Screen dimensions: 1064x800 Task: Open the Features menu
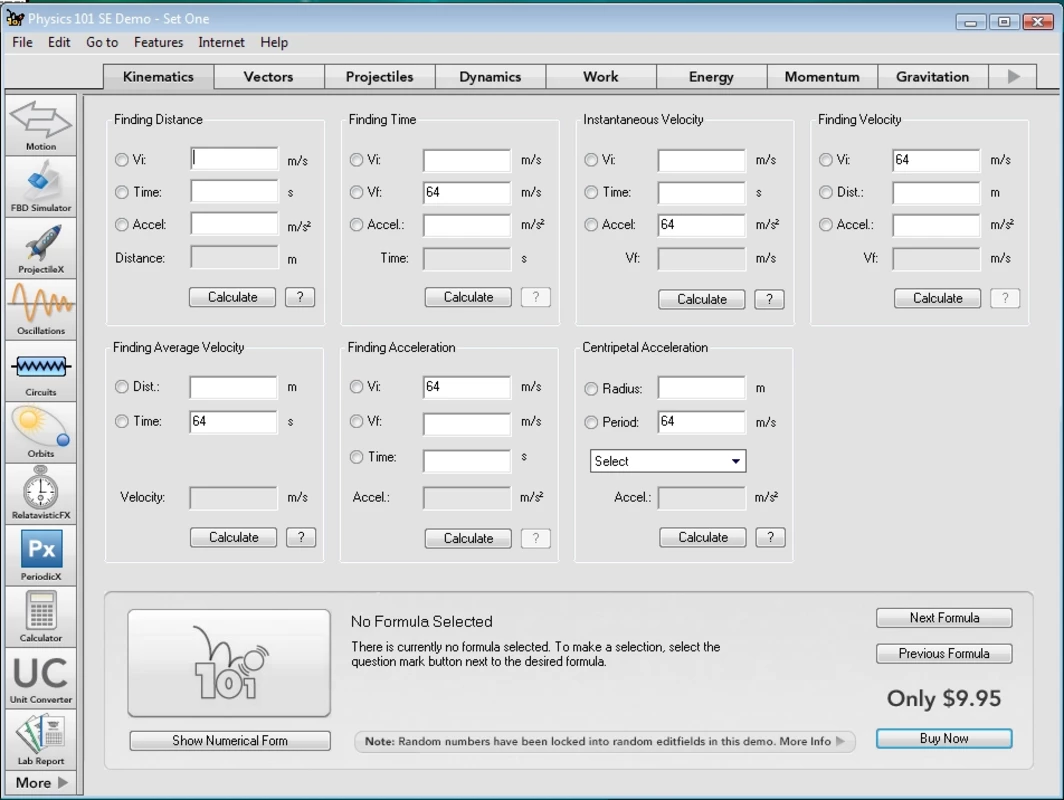(158, 42)
